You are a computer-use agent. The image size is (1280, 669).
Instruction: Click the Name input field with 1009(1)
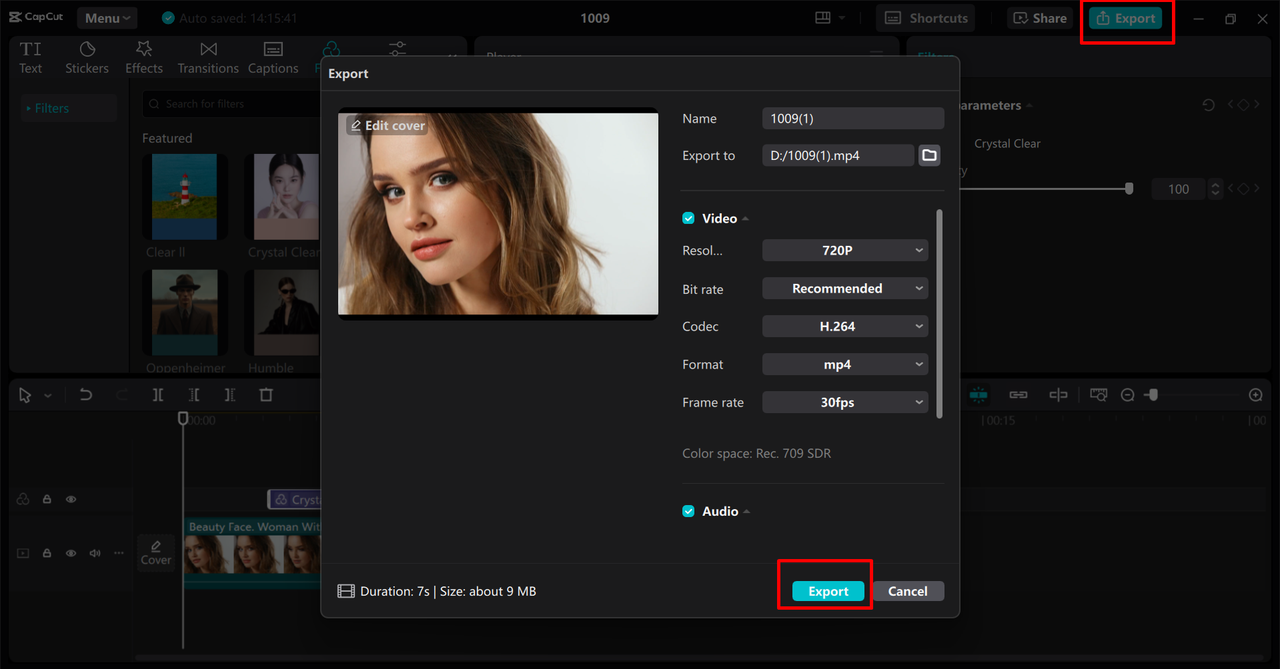[x=852, y=118]
